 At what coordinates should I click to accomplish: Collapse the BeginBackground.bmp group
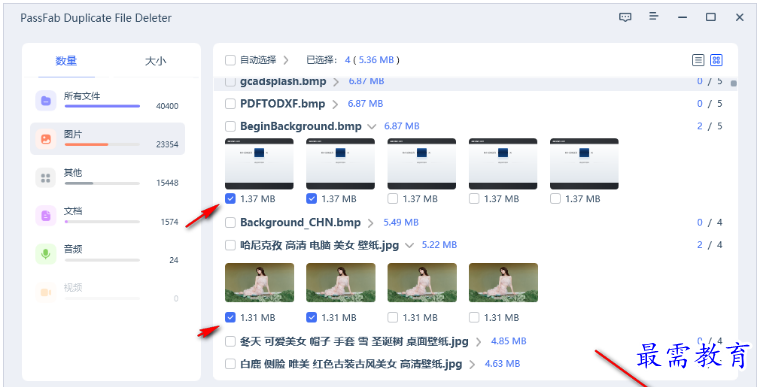(x=371, y=127)
